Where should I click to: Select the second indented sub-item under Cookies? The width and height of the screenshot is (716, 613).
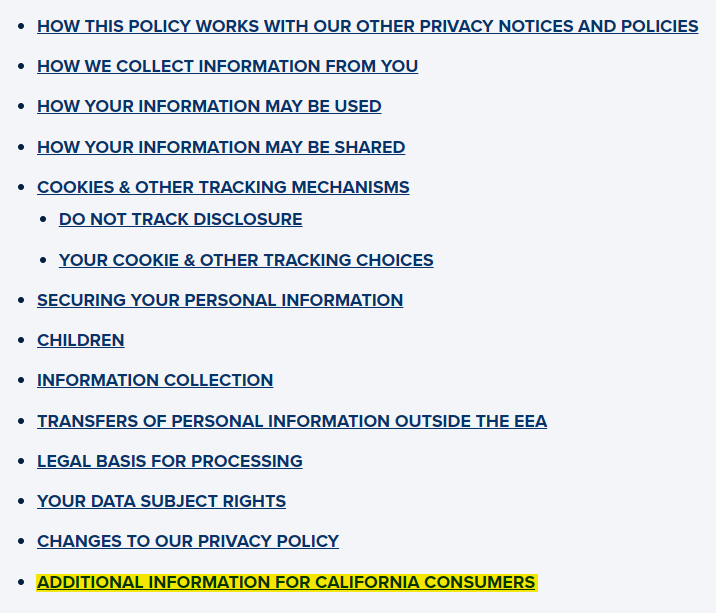(x=246, y=260)
